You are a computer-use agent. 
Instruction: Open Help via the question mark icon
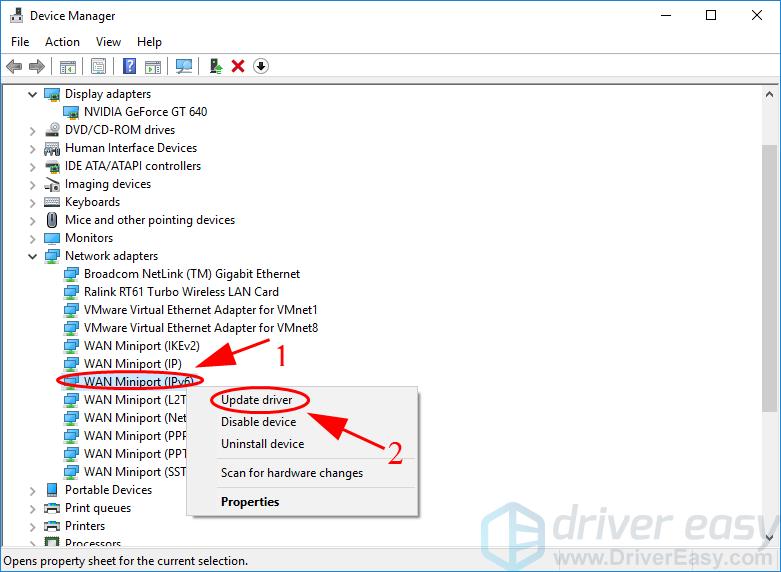129,67
